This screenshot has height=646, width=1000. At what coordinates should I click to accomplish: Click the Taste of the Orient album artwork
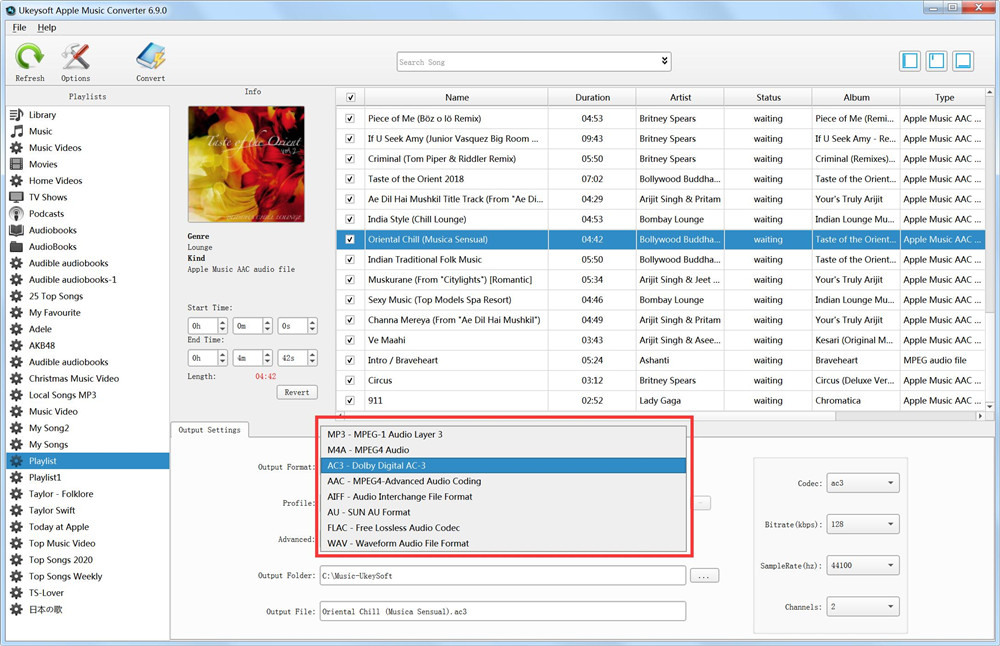tap(246, 164)
